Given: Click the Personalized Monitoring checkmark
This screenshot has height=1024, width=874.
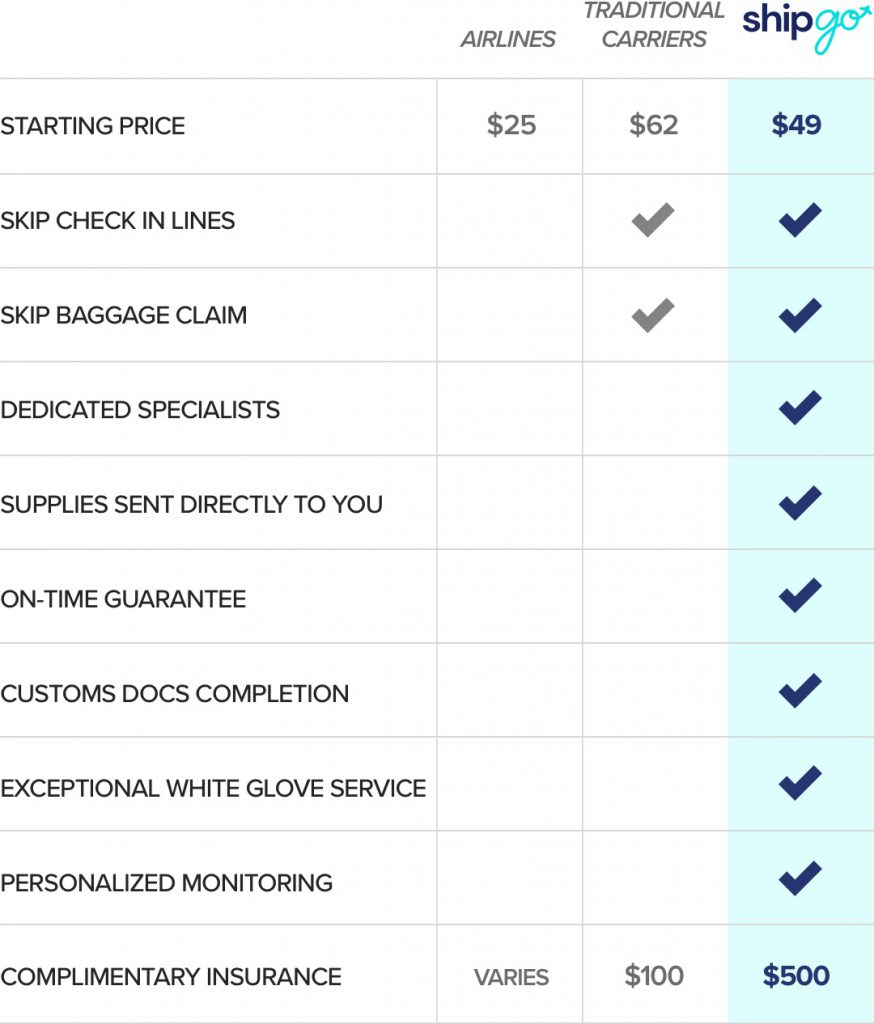Looking at the screenshot, I should click(800, 878).
